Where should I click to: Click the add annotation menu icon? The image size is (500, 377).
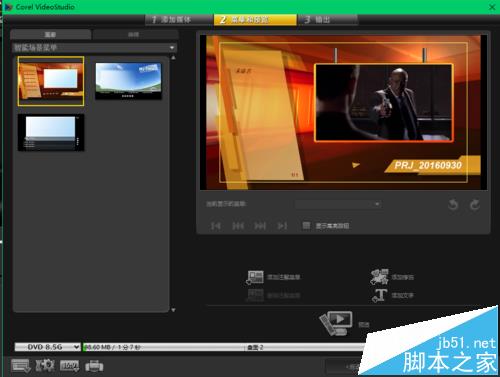tap(255, 277)
